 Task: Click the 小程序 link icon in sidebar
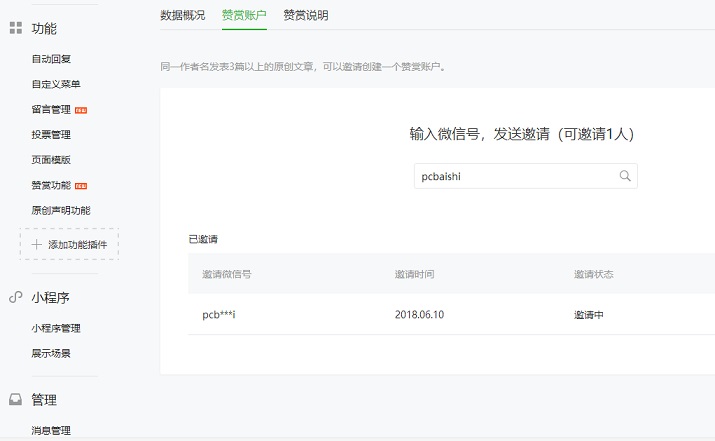click(15, 297)
